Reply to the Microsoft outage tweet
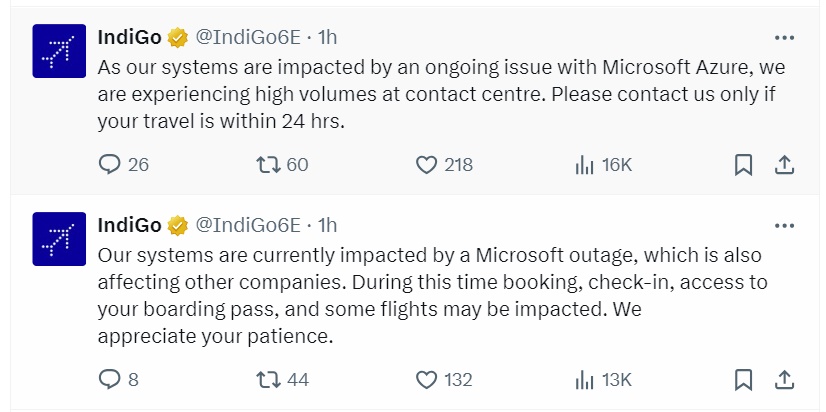826x412 pixels. (110, 380)
